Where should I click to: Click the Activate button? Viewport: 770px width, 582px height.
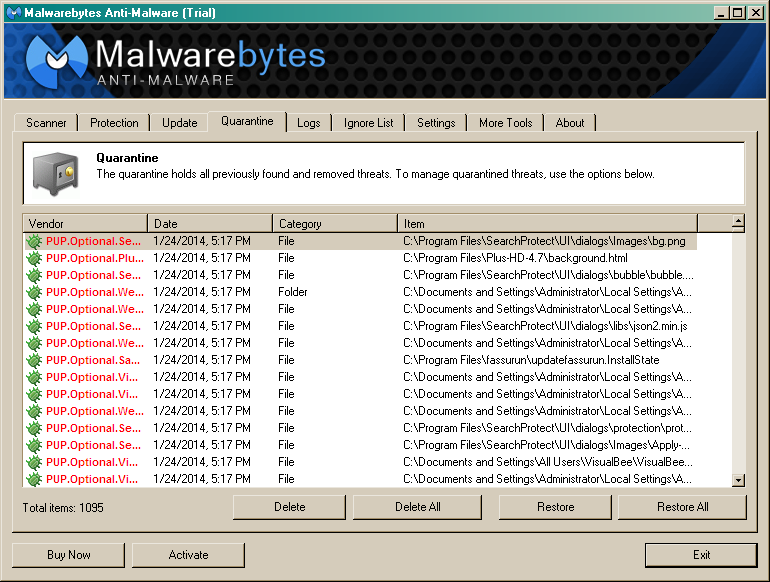(x=188, y=555)
